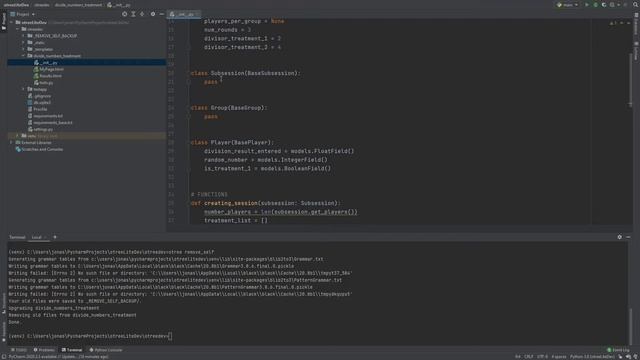Open Project tool window side stripe button
This screenshot has width=640, height=360.
tap(4, 21)
